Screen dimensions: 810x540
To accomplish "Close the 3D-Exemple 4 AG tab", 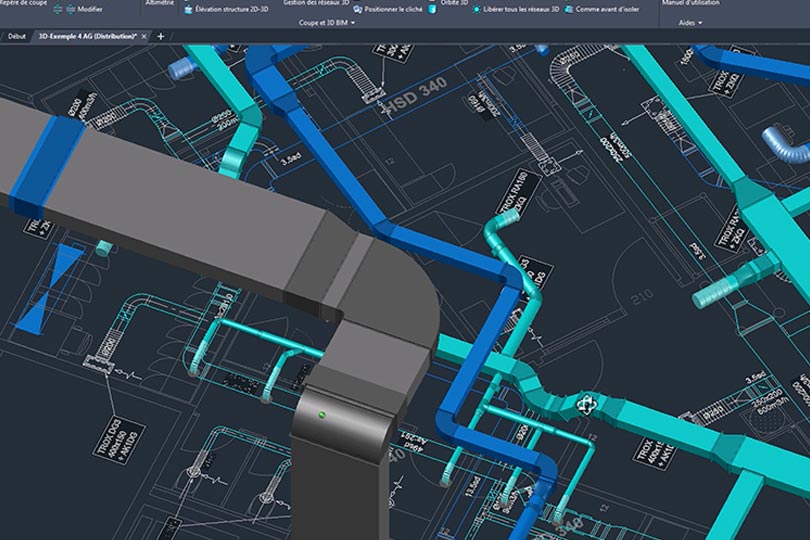I will pyautogui.click(x=144, y=36).
